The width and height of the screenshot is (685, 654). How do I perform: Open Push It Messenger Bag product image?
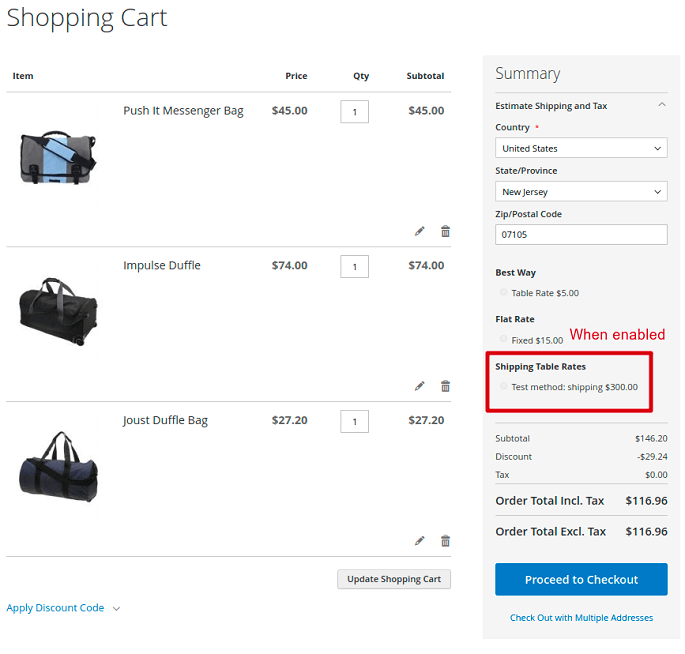[x=58, y=157]
